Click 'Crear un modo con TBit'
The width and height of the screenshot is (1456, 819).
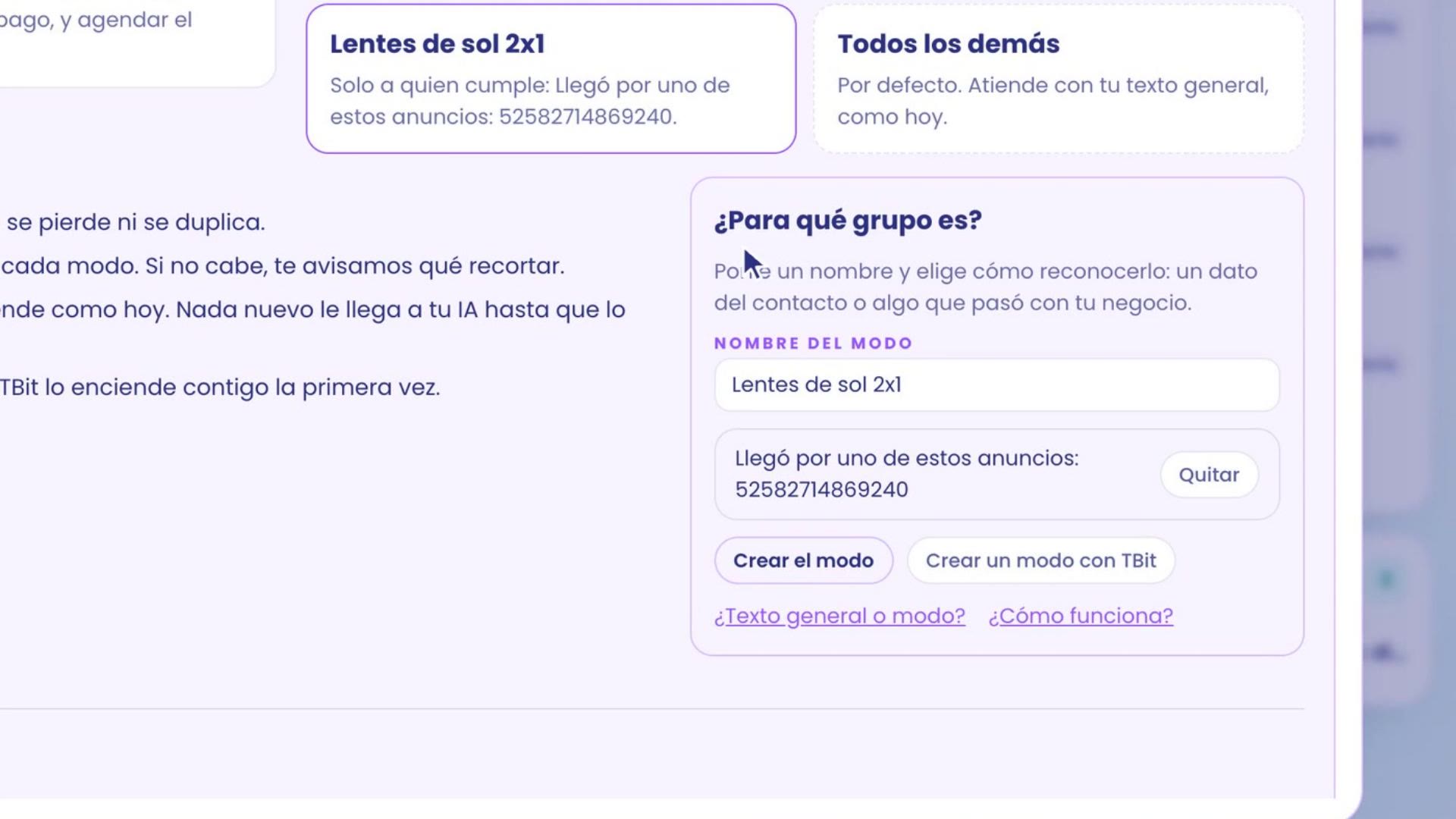click(x=1040, y=560)
